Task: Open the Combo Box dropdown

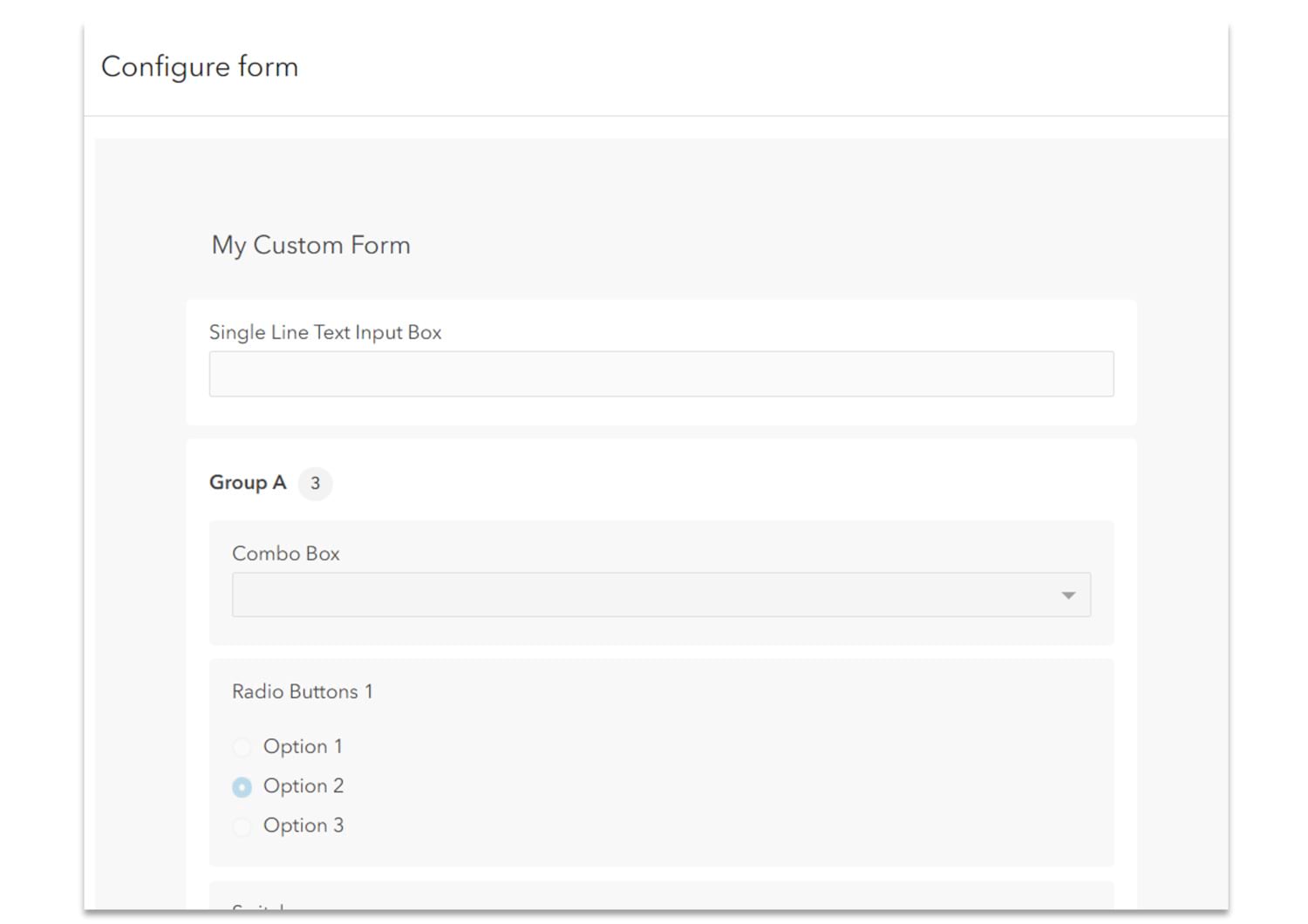Action: click(x=661, y=594)
